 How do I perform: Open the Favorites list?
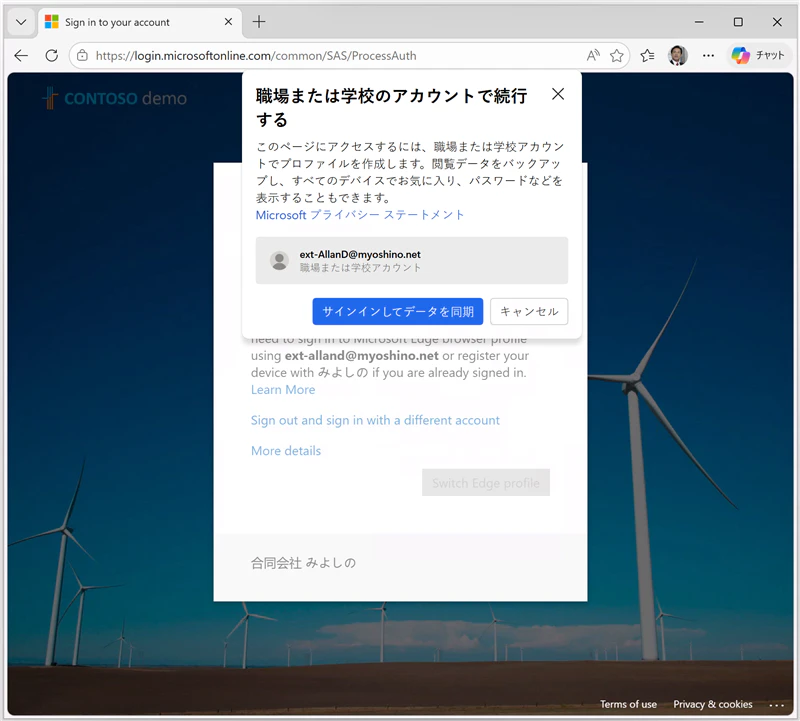[647, 55]
